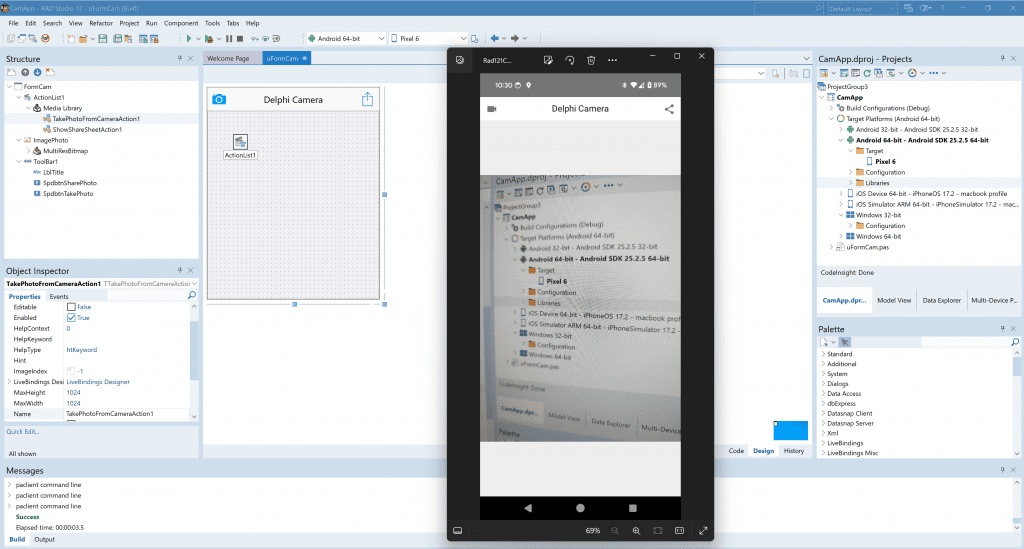
Task: Open the History tab
Action: [x=794, y=450]
